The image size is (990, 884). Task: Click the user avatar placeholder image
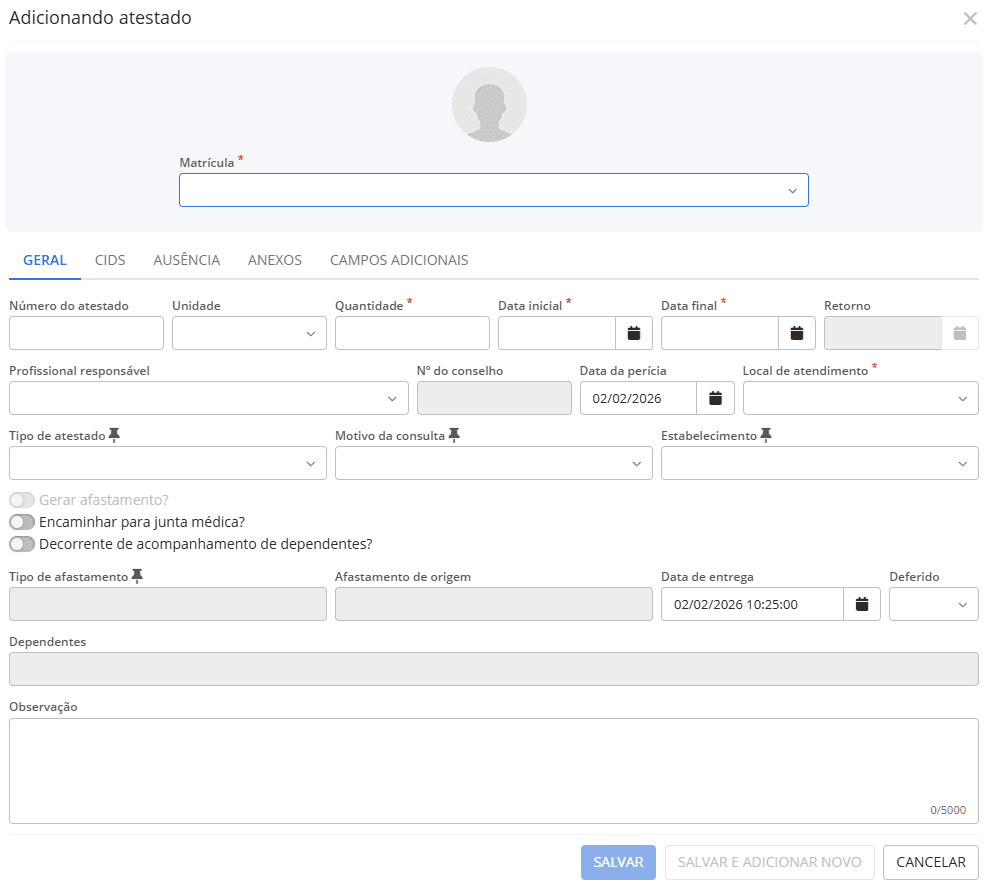coord(489,105)
